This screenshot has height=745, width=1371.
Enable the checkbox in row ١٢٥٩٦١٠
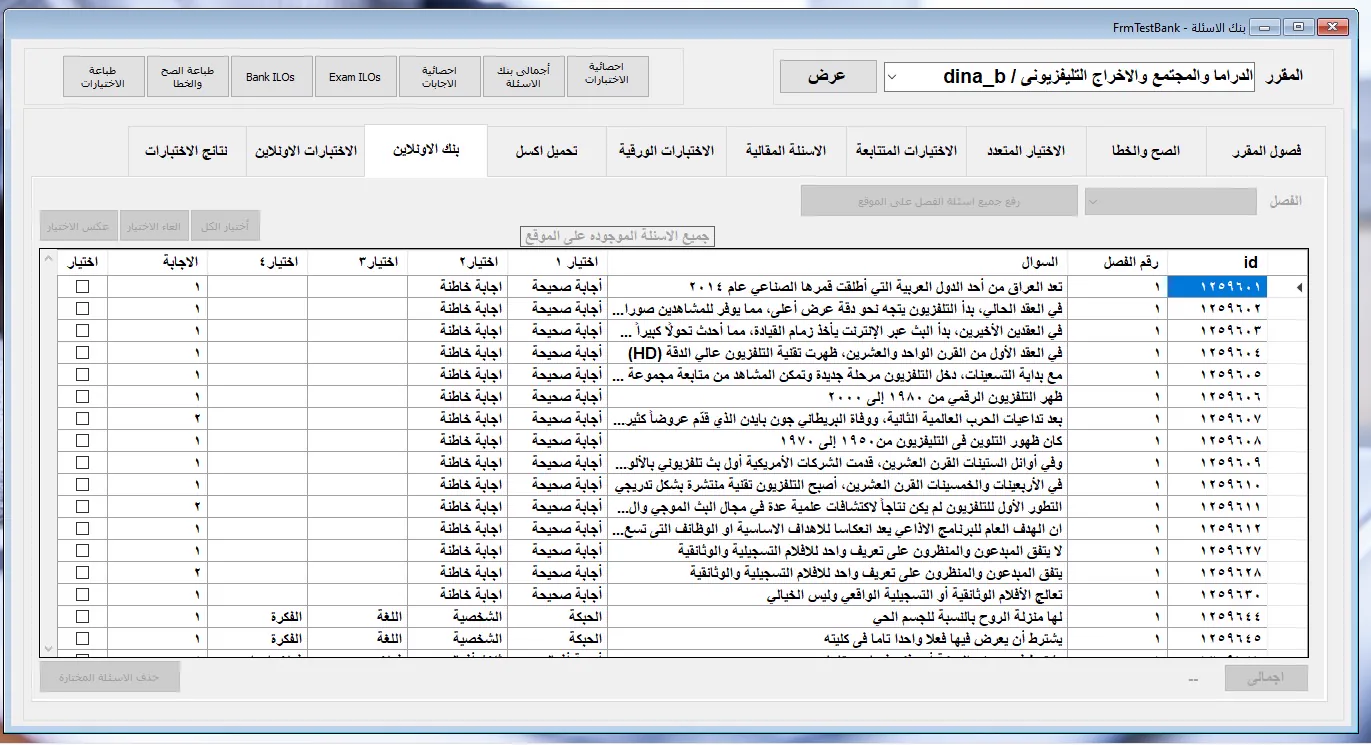(82, 485)
